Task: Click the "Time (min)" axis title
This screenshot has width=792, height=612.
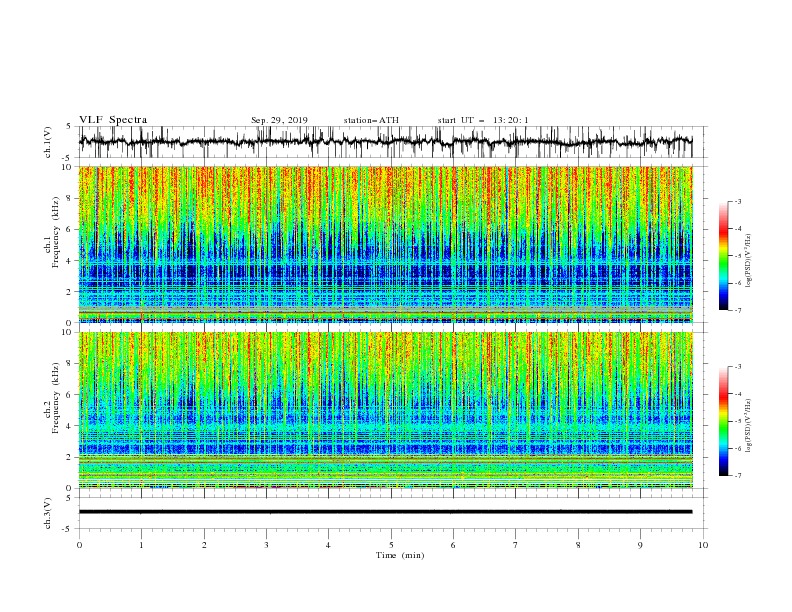Action: [x=400, y=555]
